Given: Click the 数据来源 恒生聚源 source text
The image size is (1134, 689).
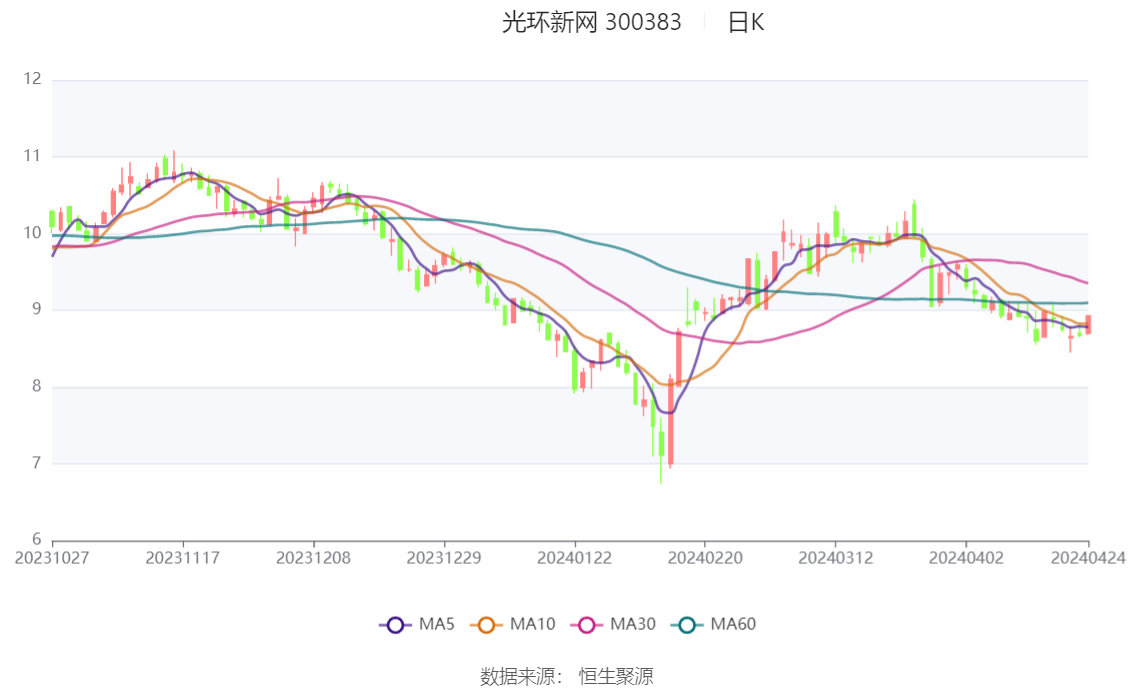Looking at the screenshot, I should [x=567, y=677].
